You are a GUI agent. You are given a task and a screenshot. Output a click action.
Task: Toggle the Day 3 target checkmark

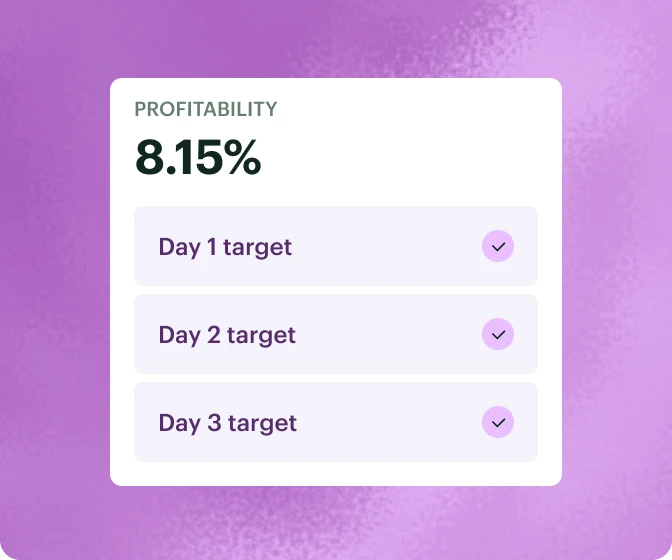click(497, 422)
